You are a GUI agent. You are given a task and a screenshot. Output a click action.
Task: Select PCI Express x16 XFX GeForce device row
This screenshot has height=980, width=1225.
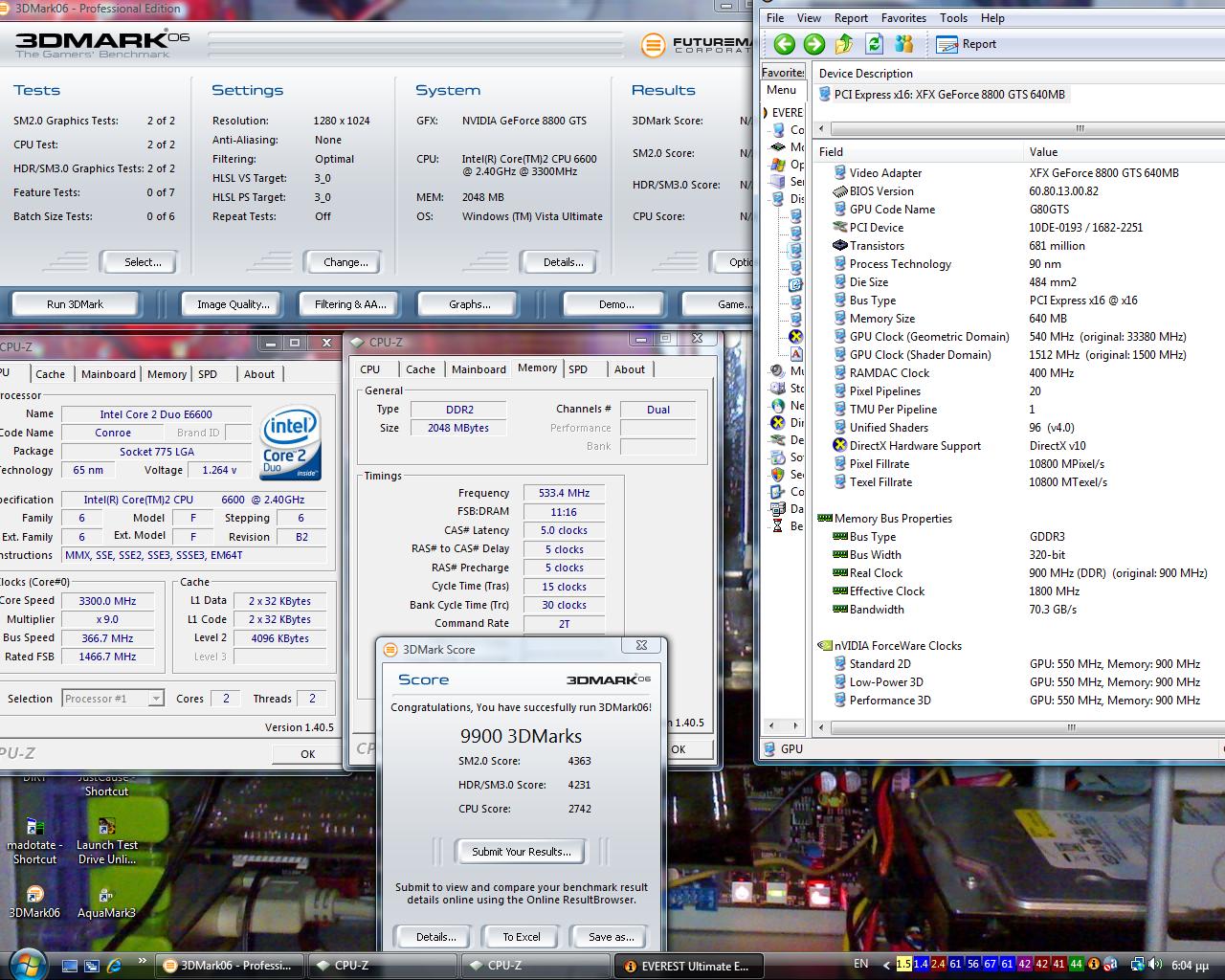[x=943, y=94]
